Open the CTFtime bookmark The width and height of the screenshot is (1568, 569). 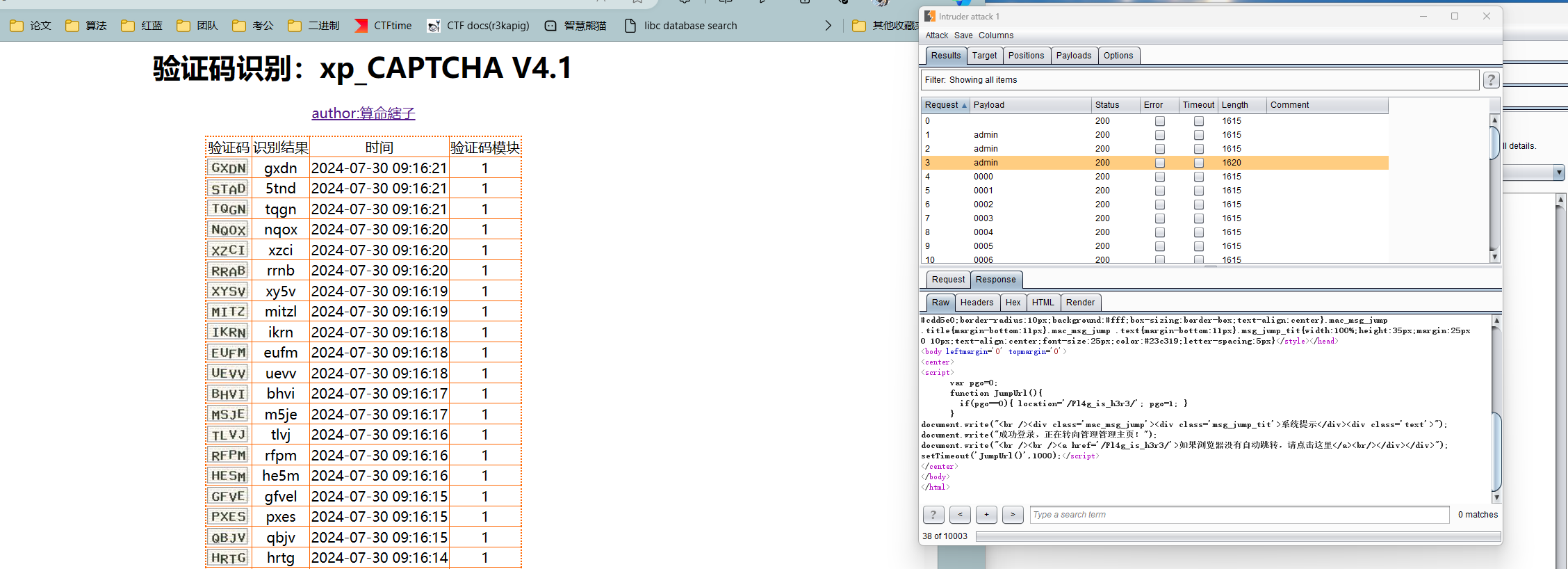[x=383, y=26]
